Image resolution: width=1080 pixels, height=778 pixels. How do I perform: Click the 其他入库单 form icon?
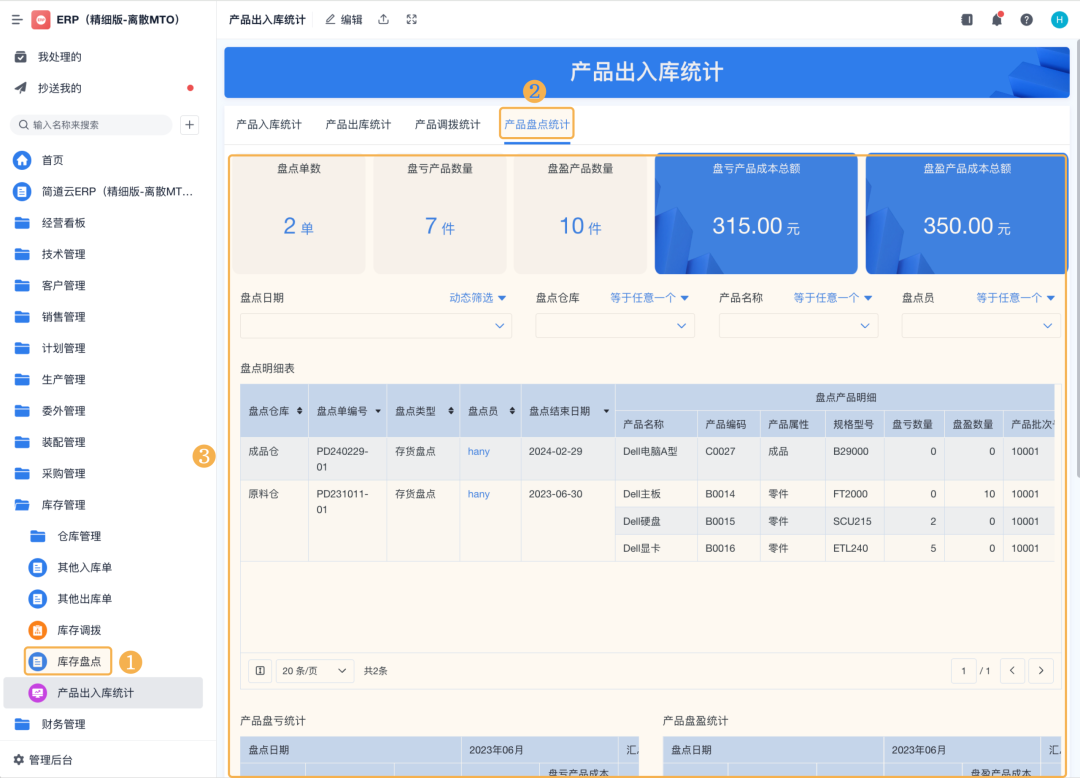(x=38, y=567)
